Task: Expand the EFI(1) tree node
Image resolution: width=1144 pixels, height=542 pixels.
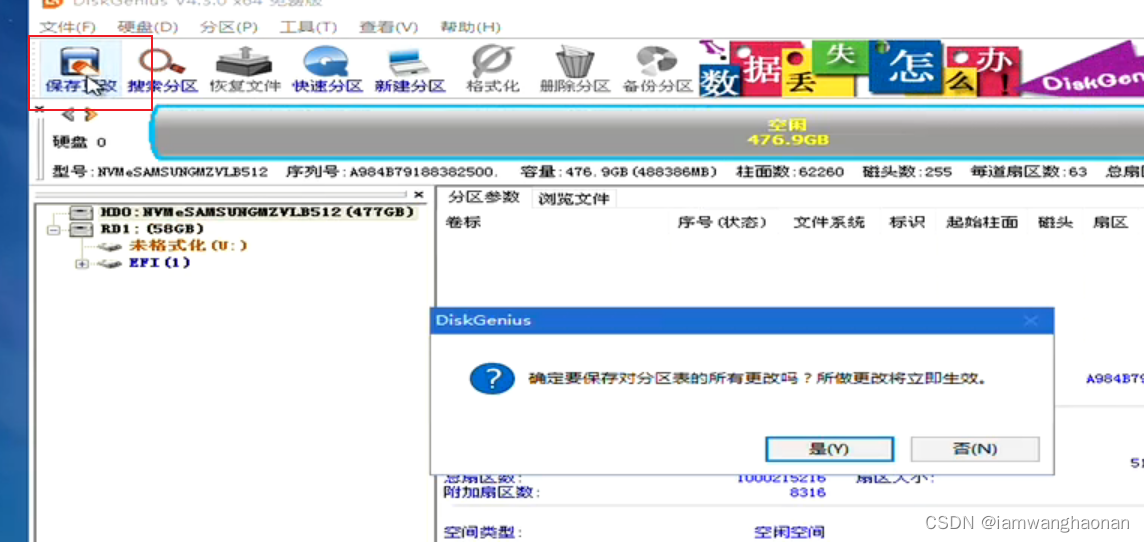Action: tap(81, 263)
